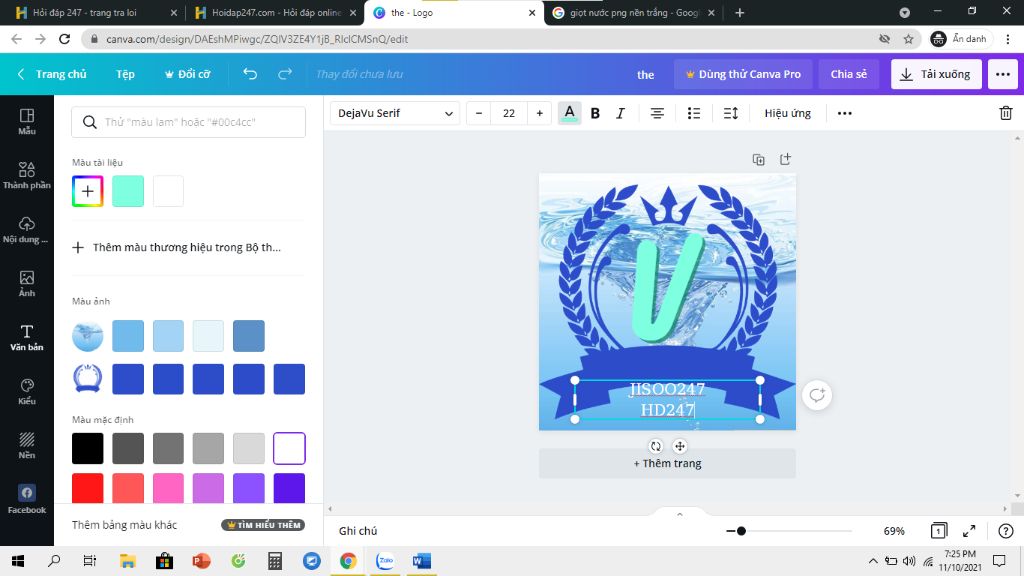Open Word from the taskbar
The width and height of the screenshot is (1024, 576).
[x=422, y=561]
